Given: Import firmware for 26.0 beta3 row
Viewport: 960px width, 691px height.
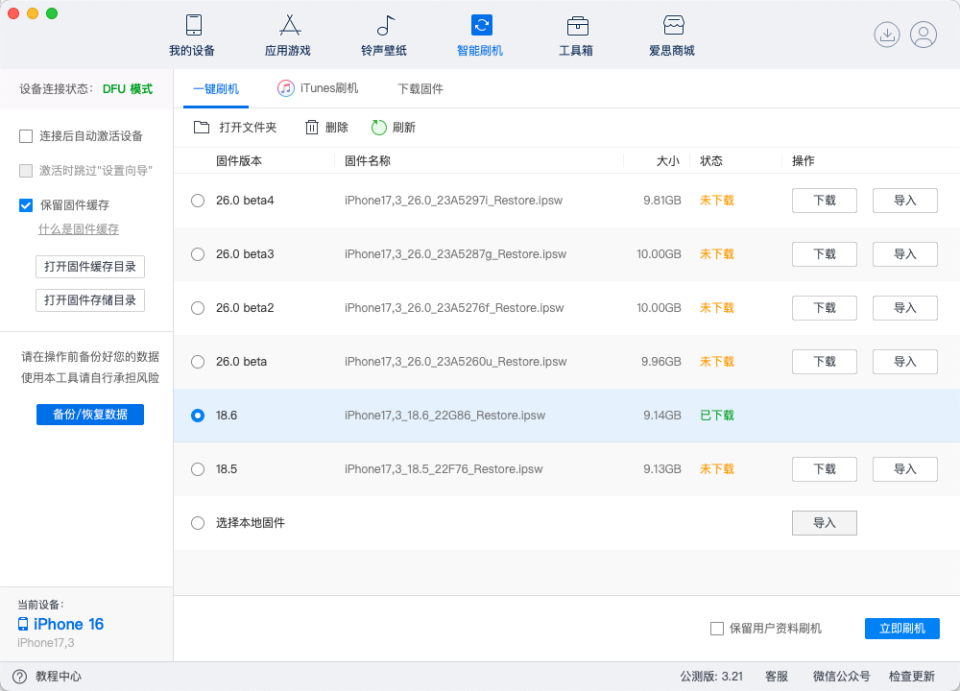Looking at the screenshot, I should [x=905, y=254].
